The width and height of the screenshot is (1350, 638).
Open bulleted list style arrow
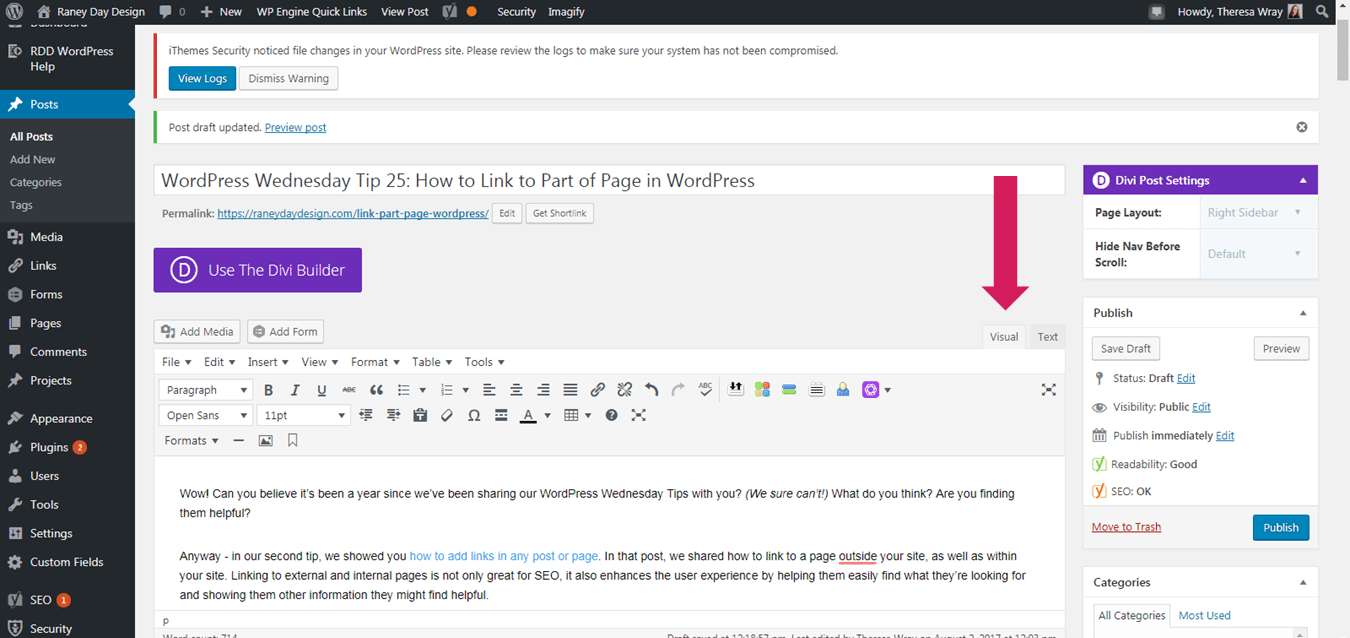[x=423, y=390]
